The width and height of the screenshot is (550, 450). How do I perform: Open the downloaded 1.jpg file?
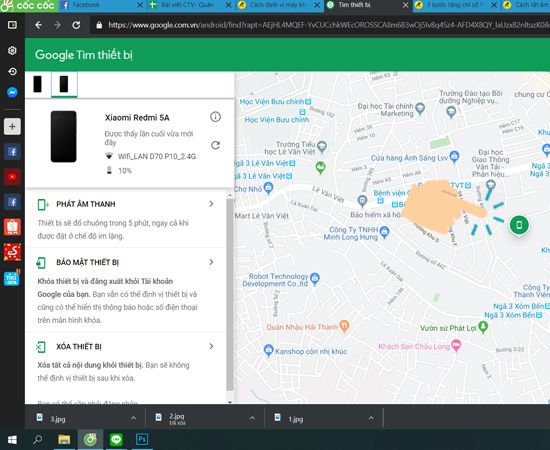coord(295,419)
